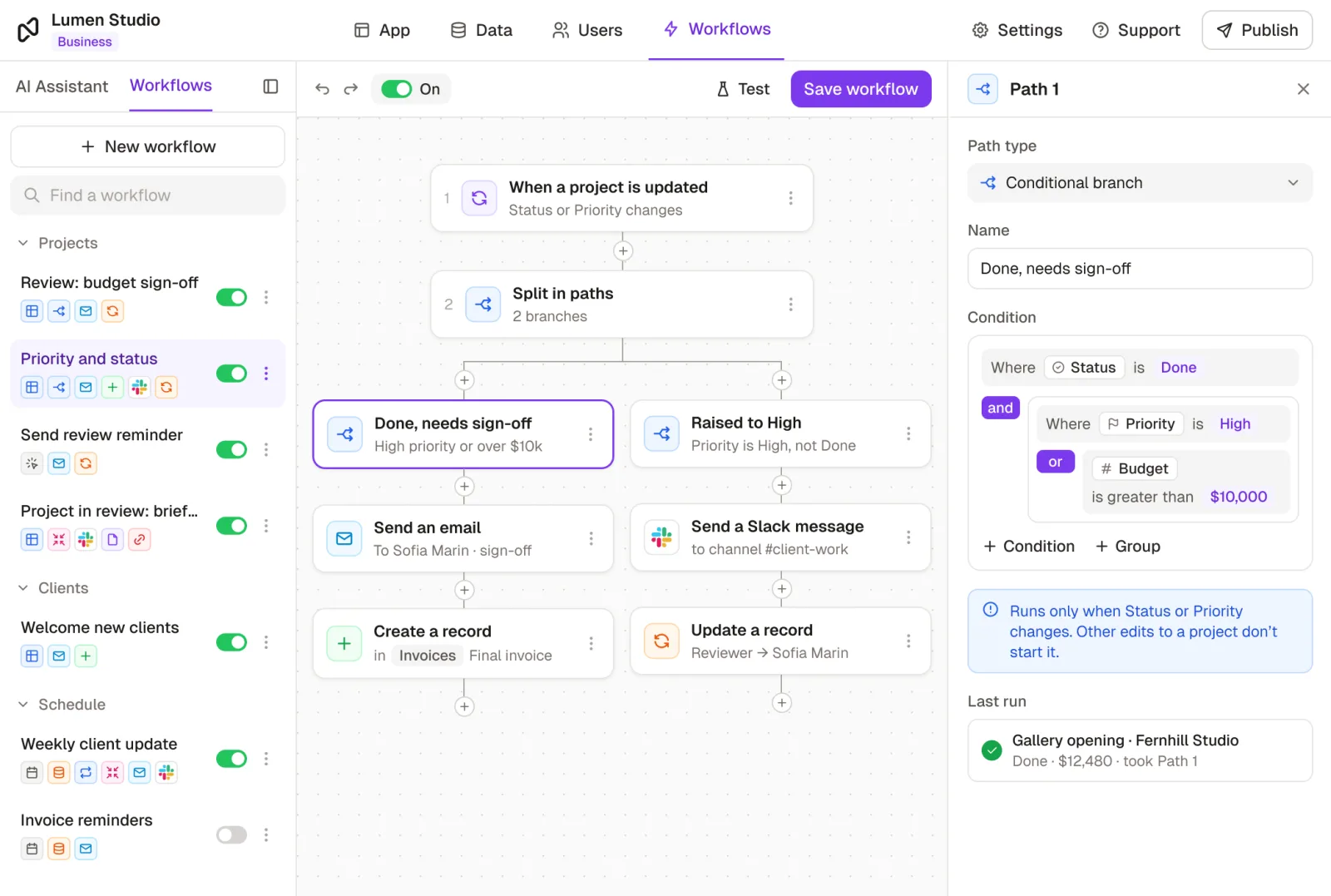
Task: Click the Name field with Done, needs sign-off
Action: pyautogui.click(x=1140, y=269)
